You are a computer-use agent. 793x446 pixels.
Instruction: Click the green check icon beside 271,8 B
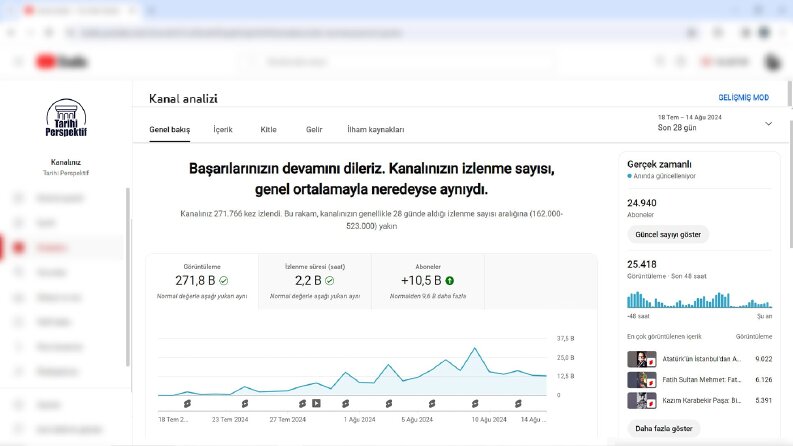click(224, 280)
